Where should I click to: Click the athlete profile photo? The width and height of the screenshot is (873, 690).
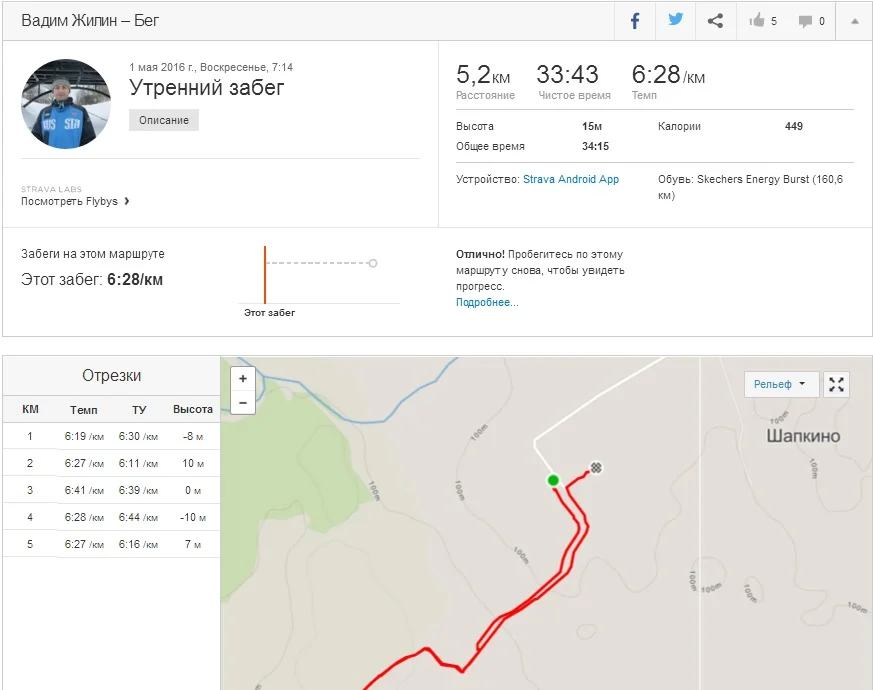[66, 104]
